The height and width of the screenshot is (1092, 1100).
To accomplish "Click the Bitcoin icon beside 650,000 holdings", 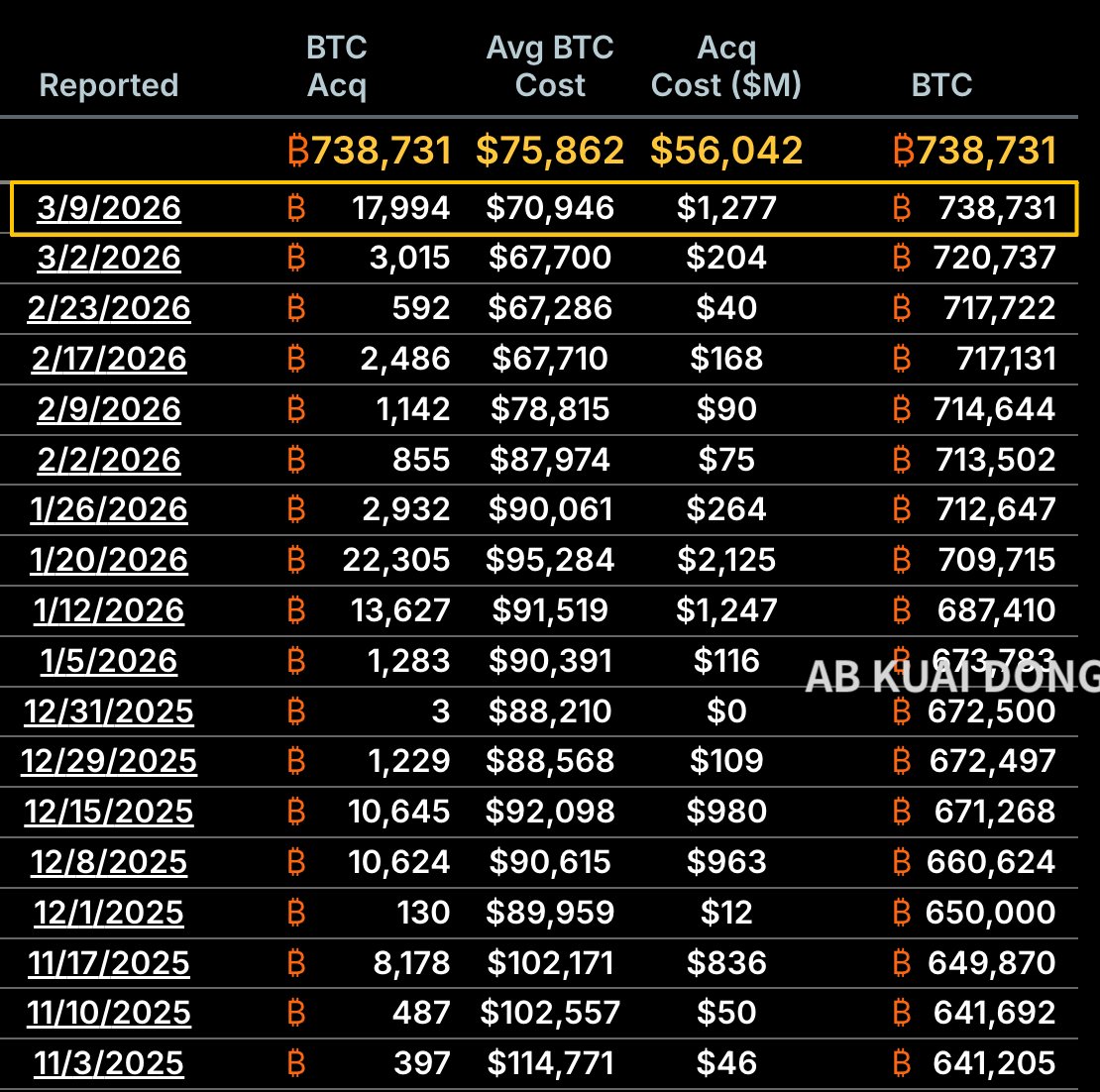I will 901,913.
